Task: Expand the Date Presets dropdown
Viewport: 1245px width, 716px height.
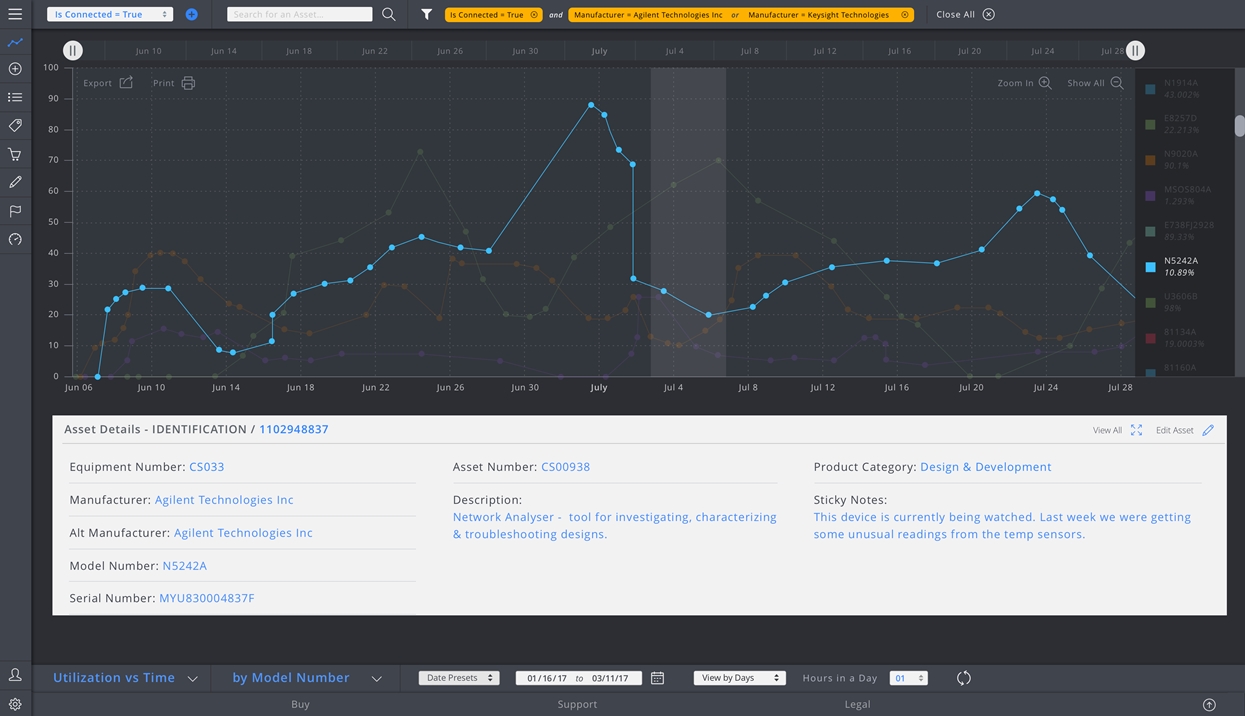Action: tap(459, 678)
